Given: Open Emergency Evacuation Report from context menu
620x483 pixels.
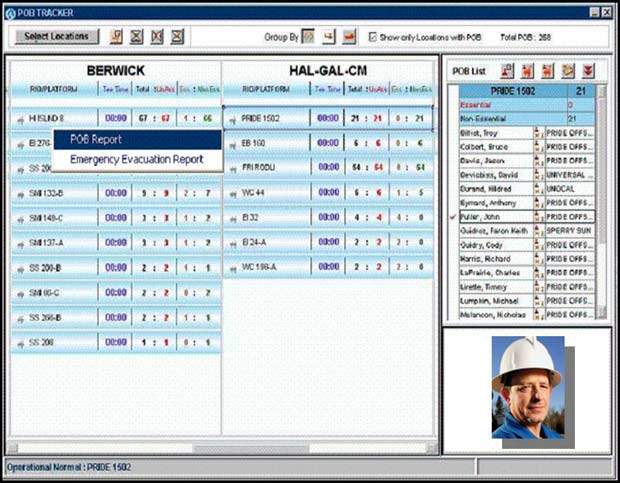Looking at the screenshot, I should (x=136, y=159).
